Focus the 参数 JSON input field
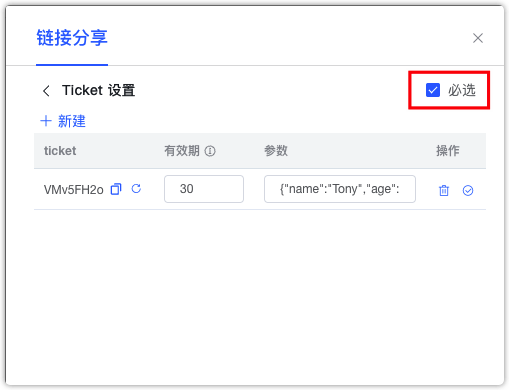Image resolution: width=509 pixels, height=390 pixels. coord(340,189)
